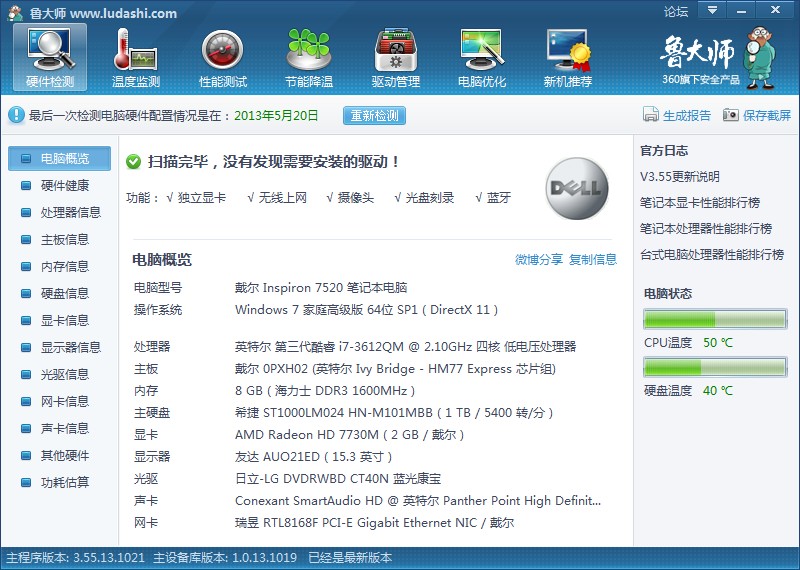The height and width of the screenshot is (570, 800).
Task: Select 硬盘信息 in the left sidebar
Action: (x=64, y=293)
